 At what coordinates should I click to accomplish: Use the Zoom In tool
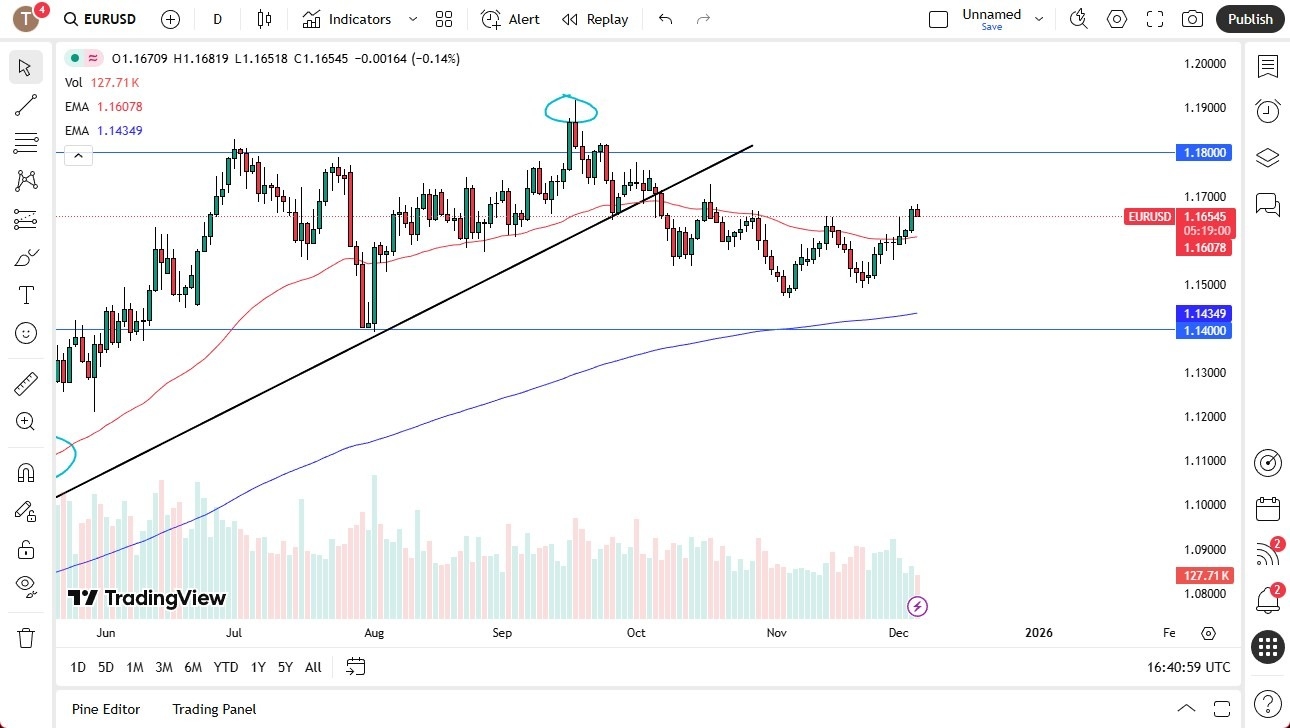click(x=25, y=421)
